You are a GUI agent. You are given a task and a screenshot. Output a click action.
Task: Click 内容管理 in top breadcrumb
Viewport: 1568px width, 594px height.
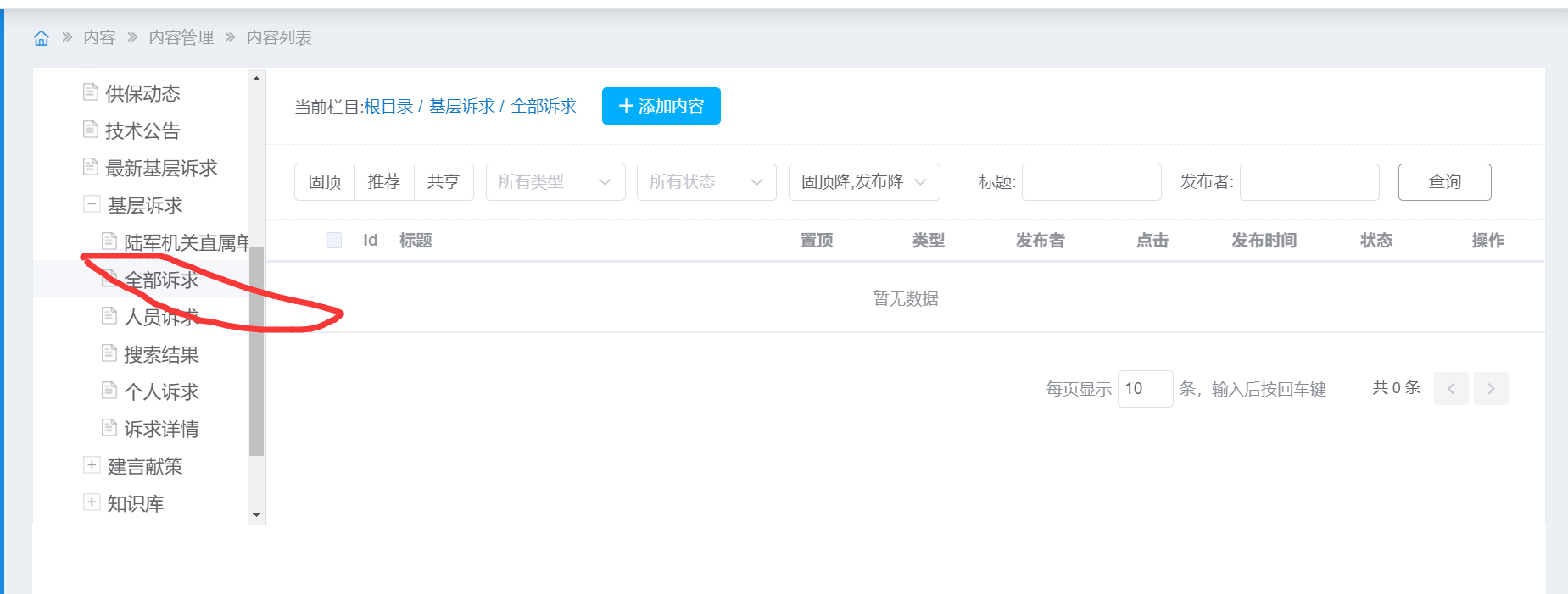[x=181, y=37]
